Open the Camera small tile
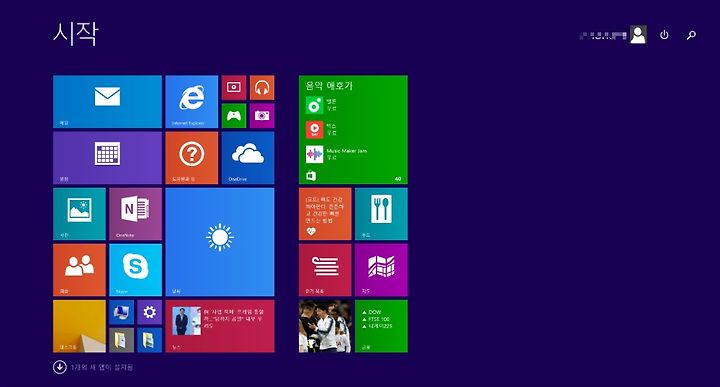Image resolution: width=720 pixels, height=387 pixels. point(262,116)
